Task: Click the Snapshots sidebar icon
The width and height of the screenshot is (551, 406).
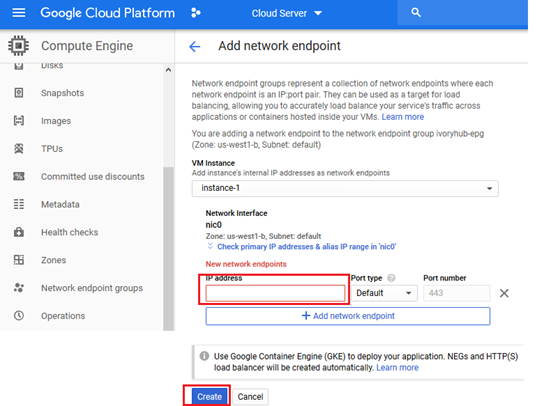Action: tap(19, 93)
